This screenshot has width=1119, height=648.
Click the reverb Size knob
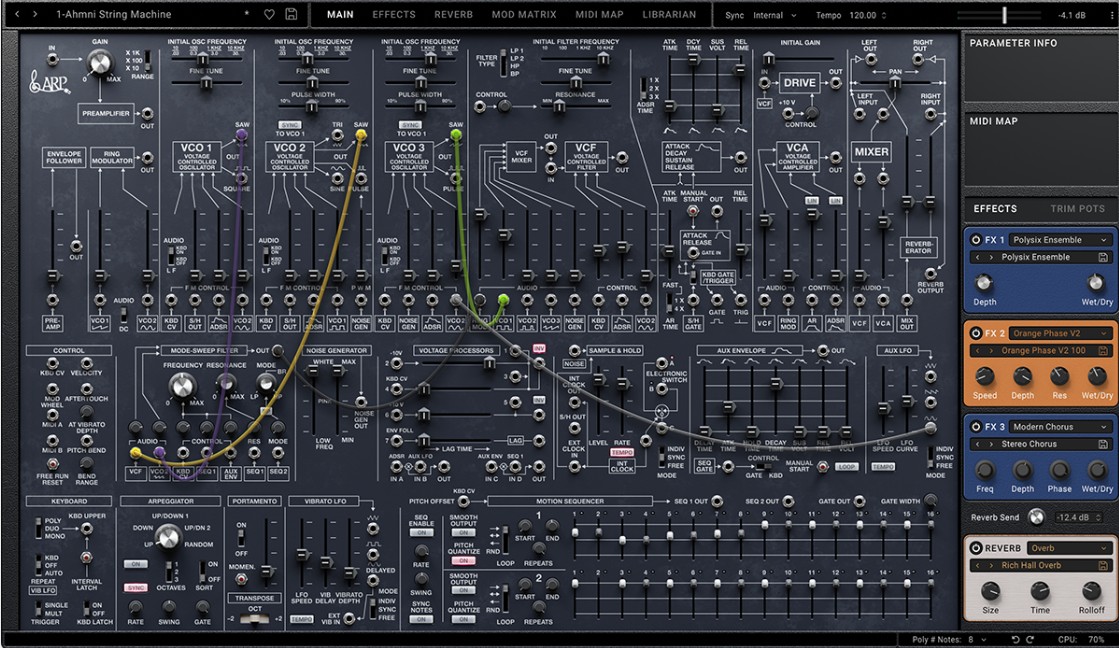pos(990,591)
